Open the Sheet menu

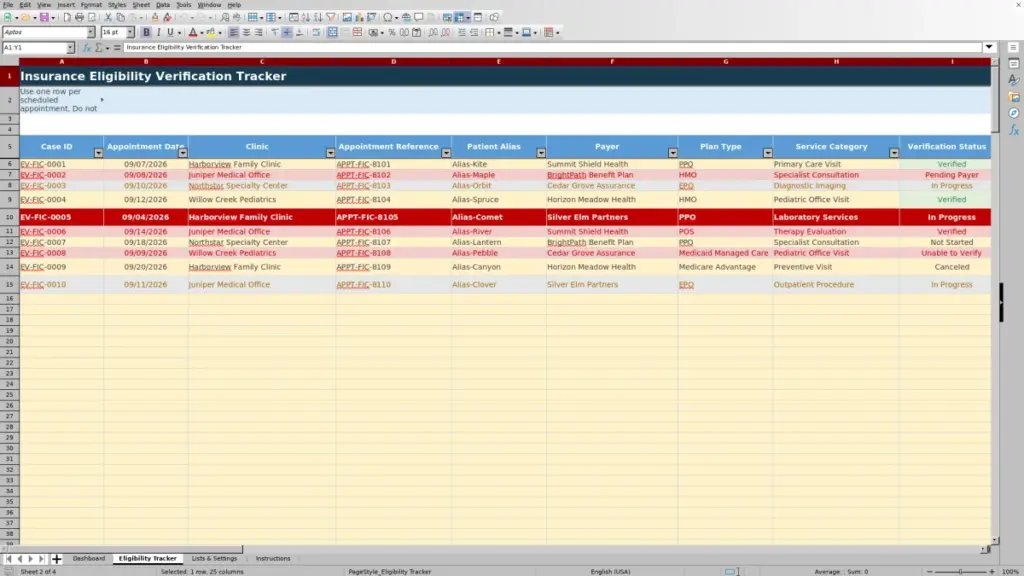(141, 5)
